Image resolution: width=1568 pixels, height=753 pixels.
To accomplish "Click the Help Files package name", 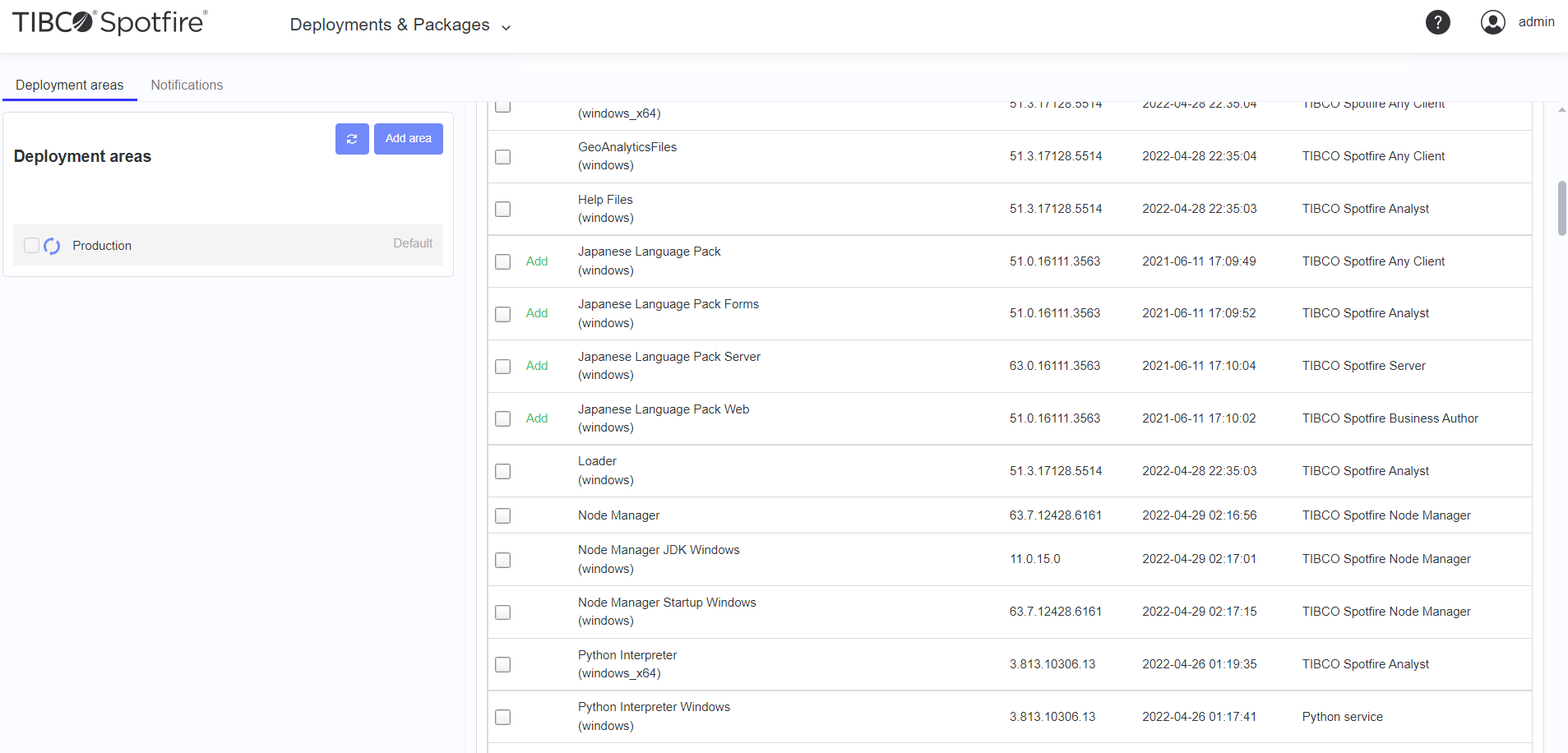I will tap(605, 200).
